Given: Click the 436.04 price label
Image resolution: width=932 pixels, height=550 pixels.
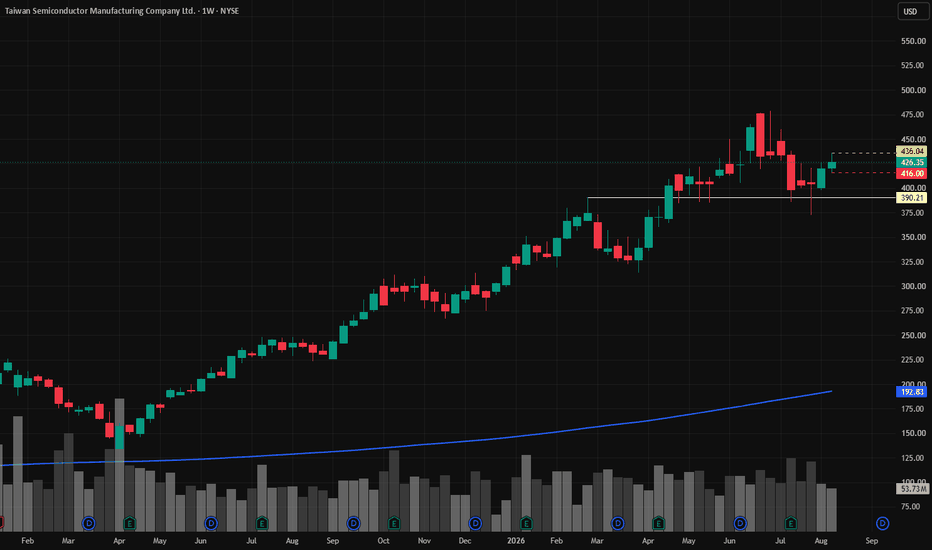Looking at the screenshot, I should pyautogui.click(x=911, y=151).
